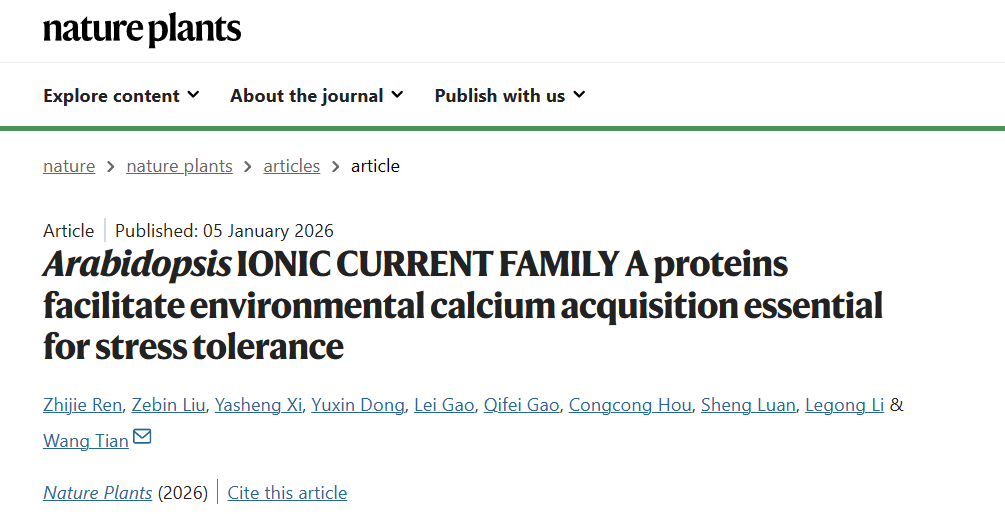Open the About the journal dropdown
The image size is (1005, 514).
click(316, 96)
